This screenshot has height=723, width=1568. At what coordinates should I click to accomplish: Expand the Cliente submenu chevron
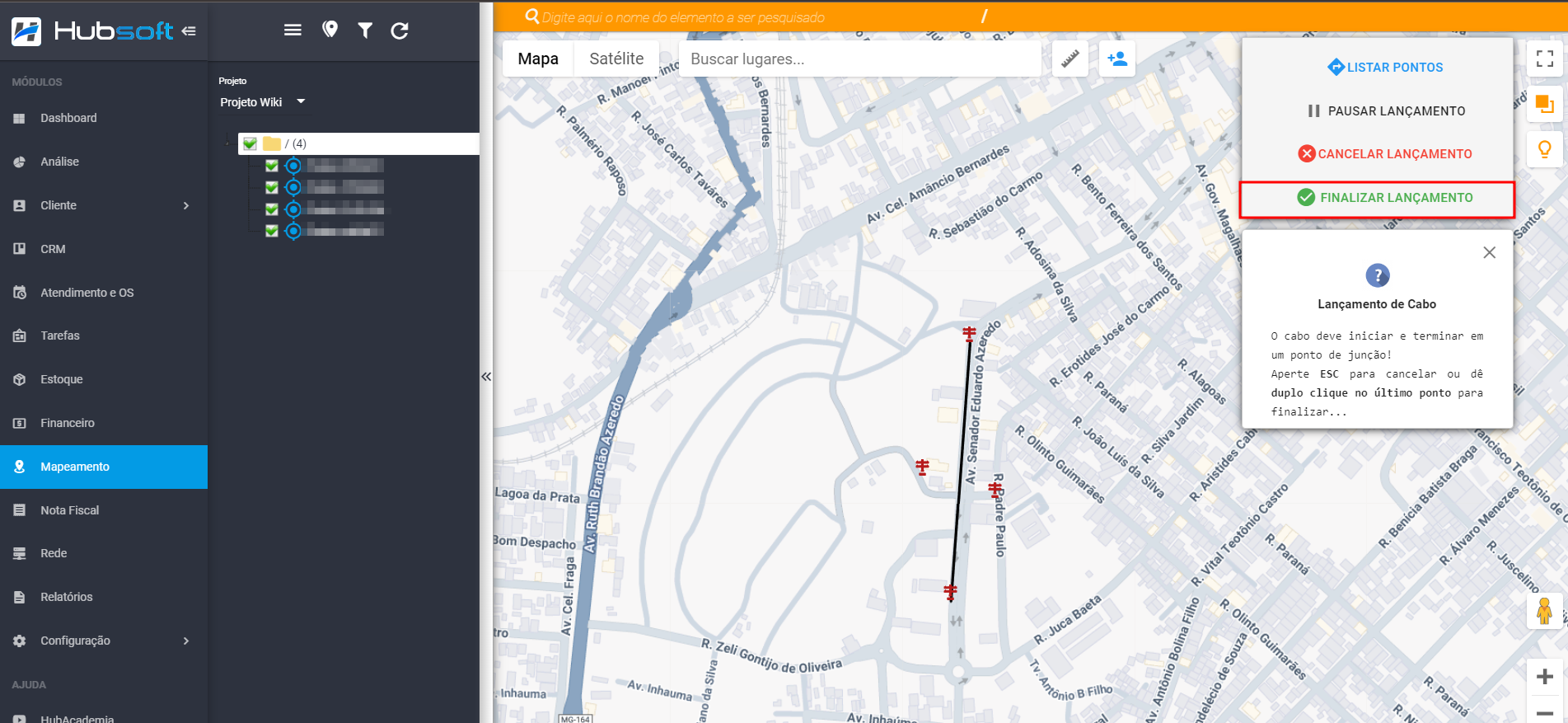pos(186,205)
